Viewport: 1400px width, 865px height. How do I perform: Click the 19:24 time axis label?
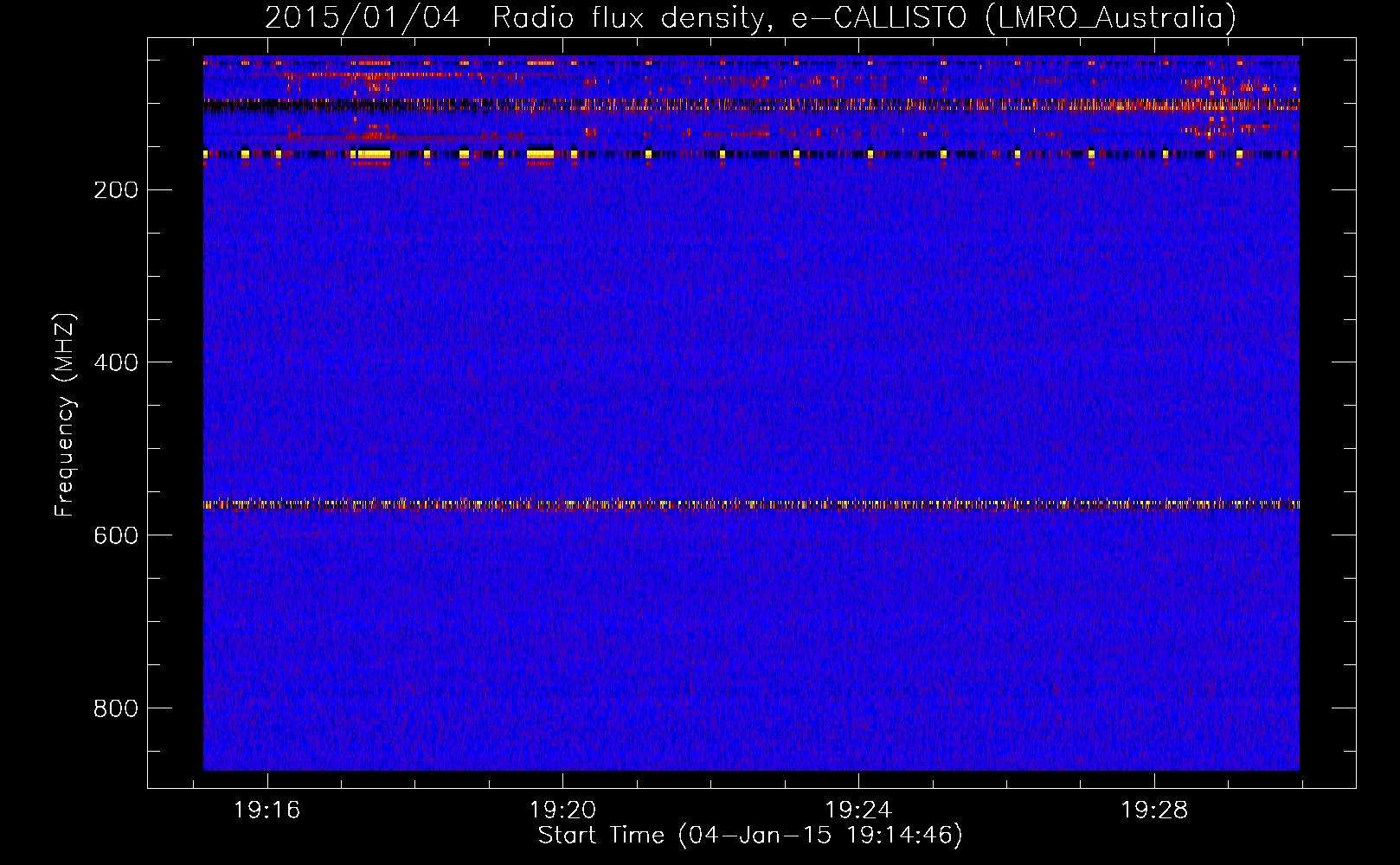(x=858, y=811)
